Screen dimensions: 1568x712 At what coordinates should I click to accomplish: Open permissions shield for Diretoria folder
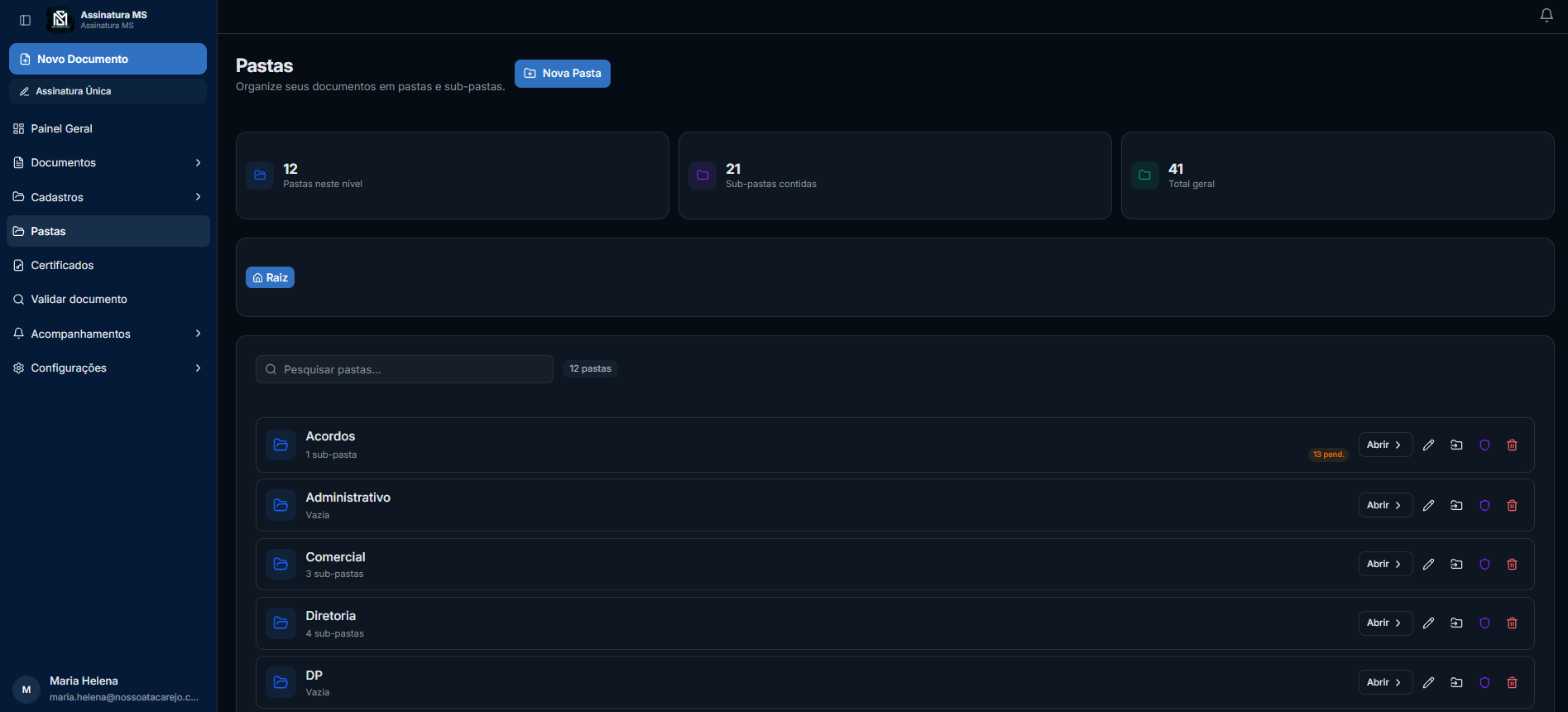1484,623
